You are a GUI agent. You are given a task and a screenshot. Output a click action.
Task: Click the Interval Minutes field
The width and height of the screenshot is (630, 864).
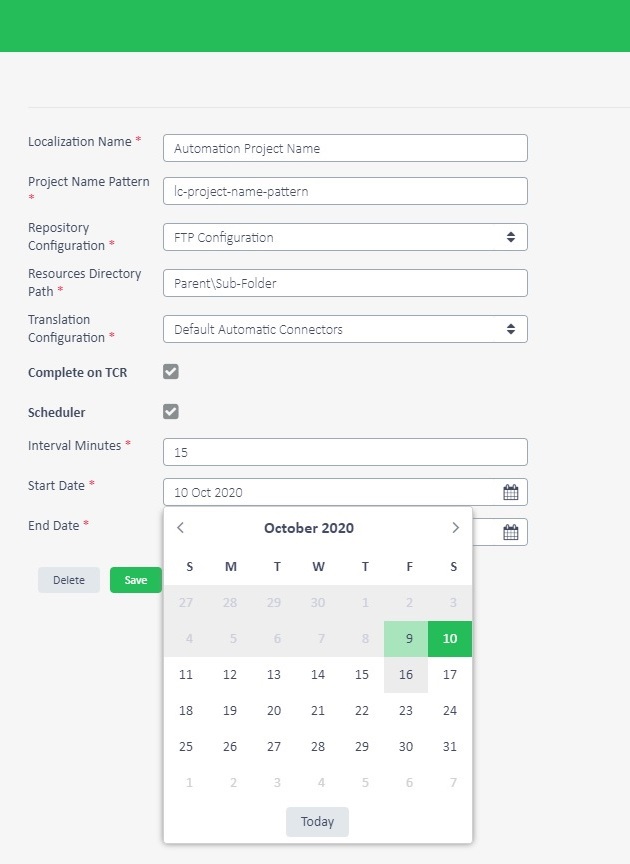345,452
